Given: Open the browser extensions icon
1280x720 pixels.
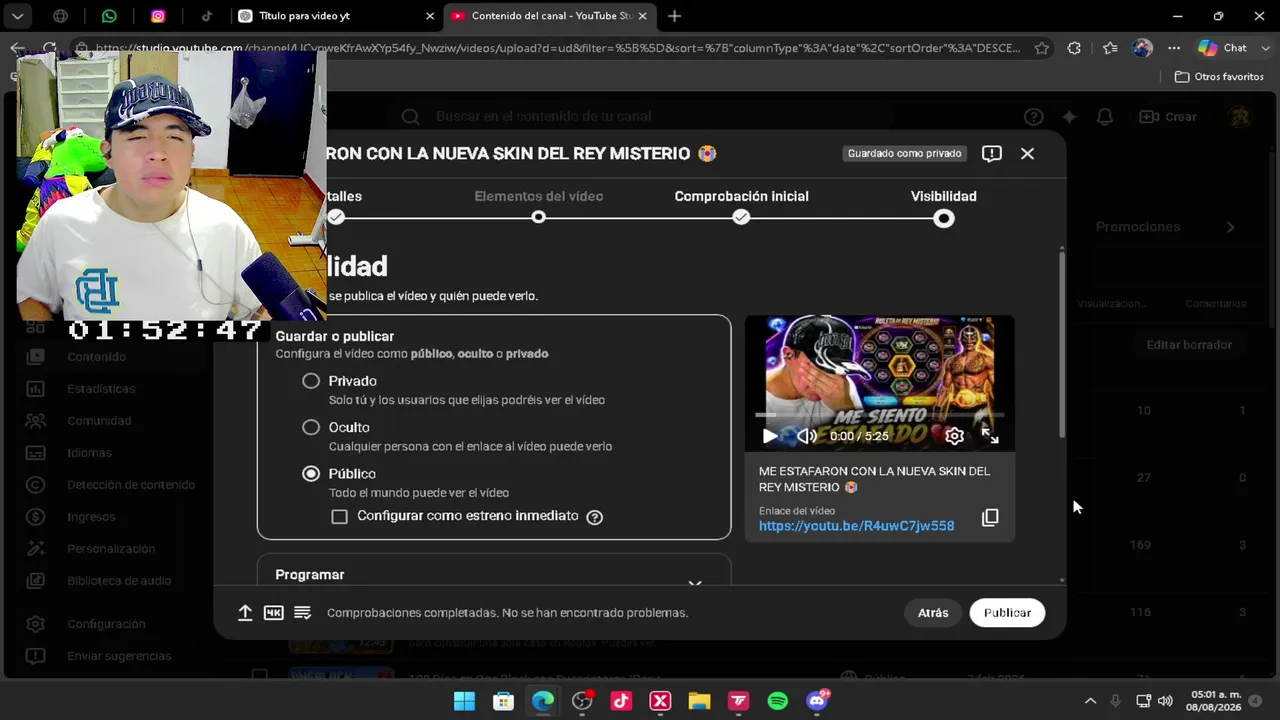Looking at the screenshot, I should coord(1074,48).
